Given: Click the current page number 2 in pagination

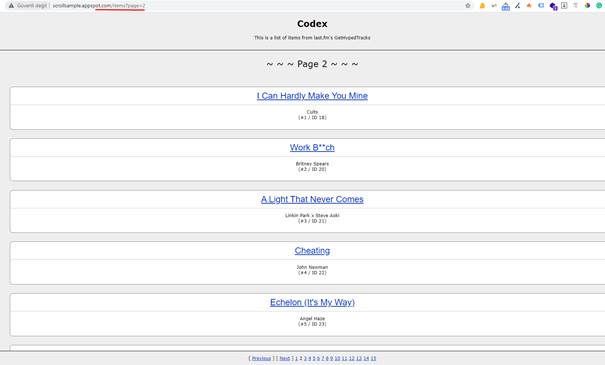Looking at the screenshot, I should (x=301, y=358).
